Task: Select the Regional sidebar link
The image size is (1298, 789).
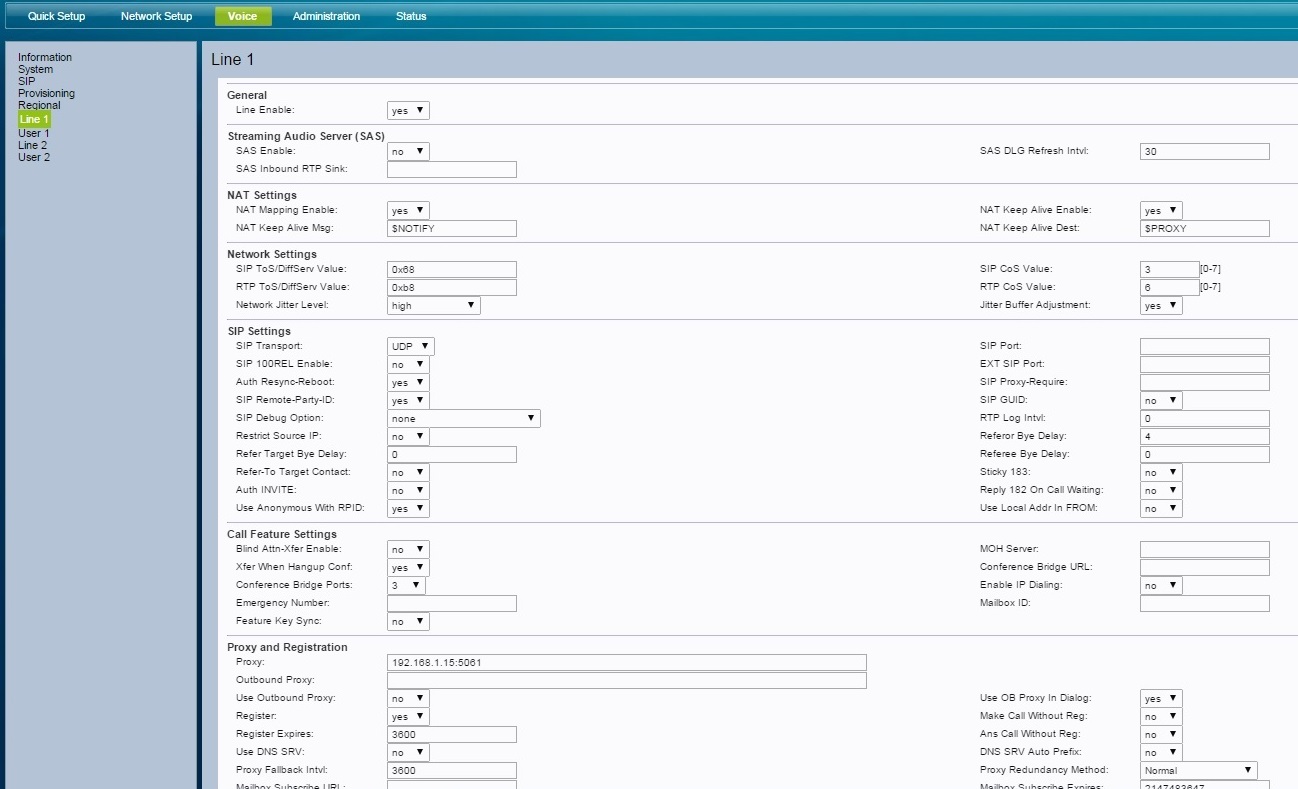Action: [39, 105]
